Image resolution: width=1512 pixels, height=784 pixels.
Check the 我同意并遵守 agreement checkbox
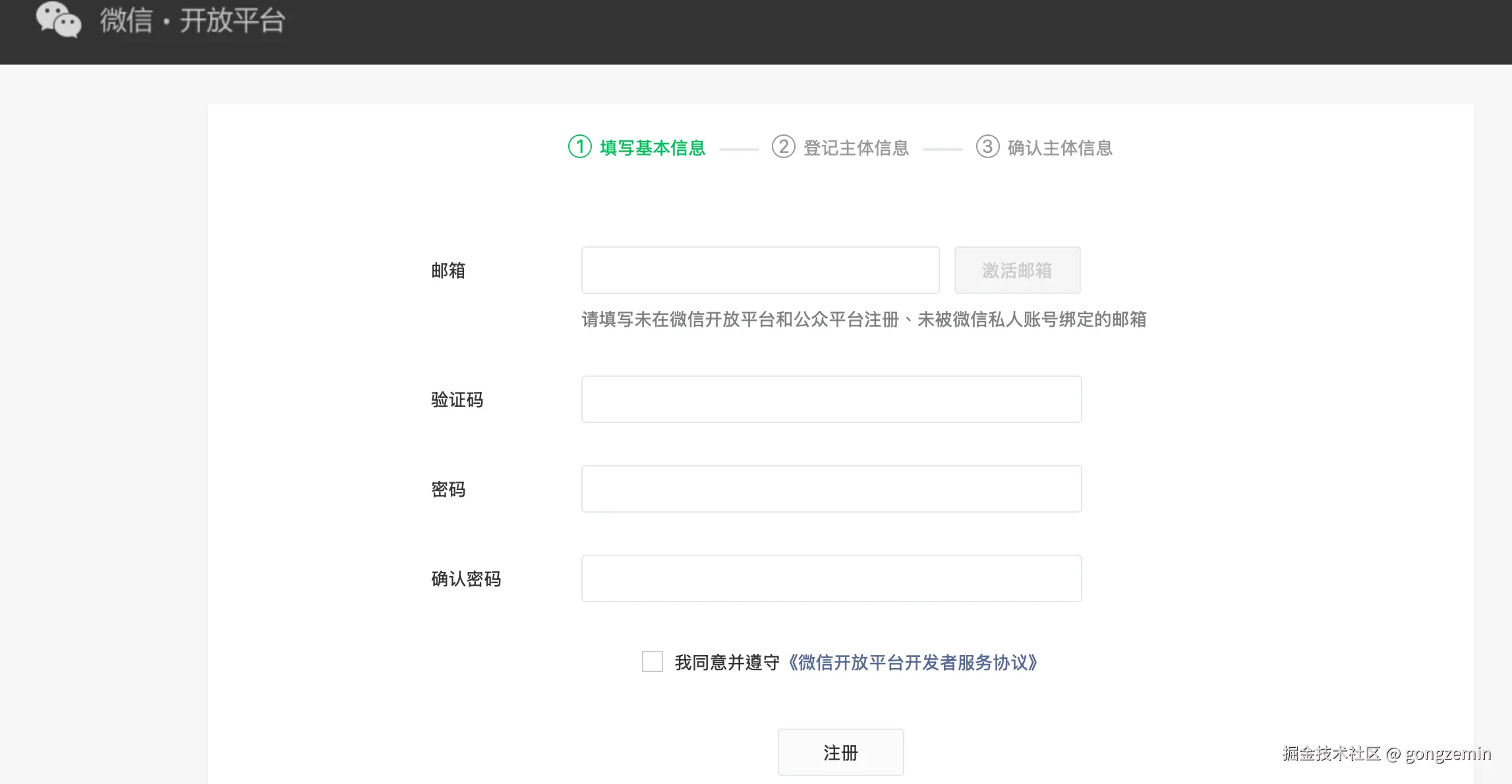[653, 661]
